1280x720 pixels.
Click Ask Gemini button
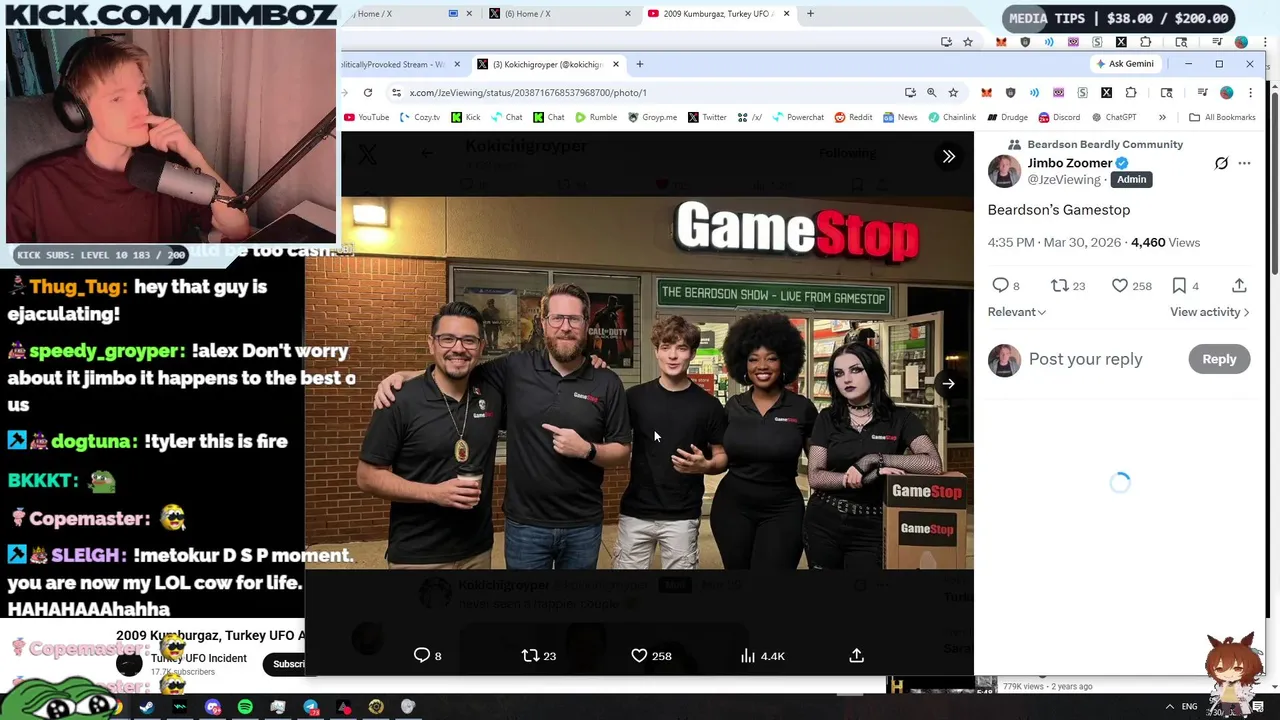tap(1125, 64)
